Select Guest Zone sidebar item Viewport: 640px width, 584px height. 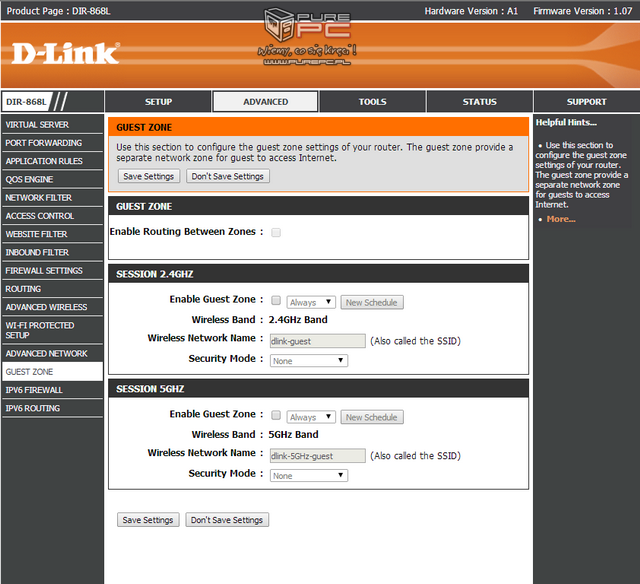click(x=52, y=372)
